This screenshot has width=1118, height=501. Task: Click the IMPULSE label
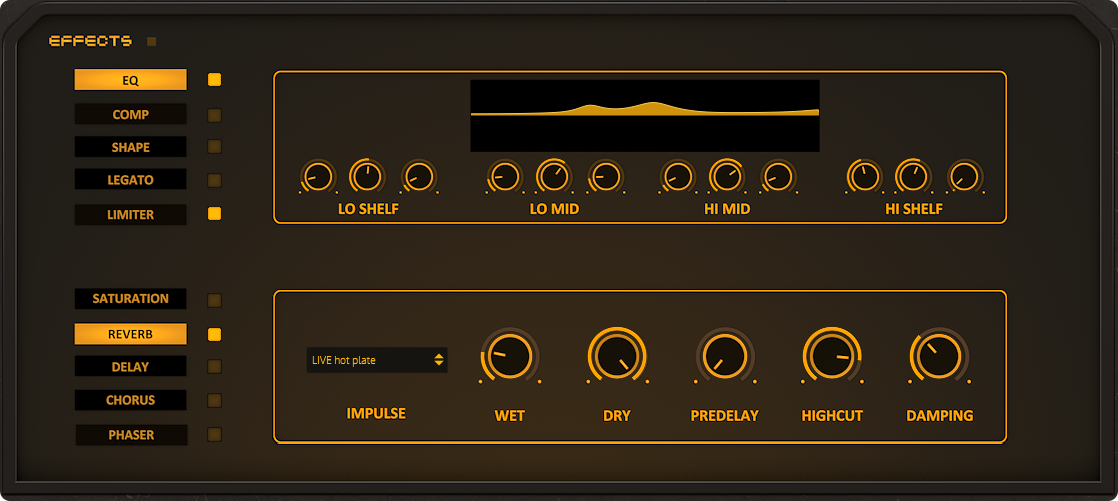click(x=376, y=414)
